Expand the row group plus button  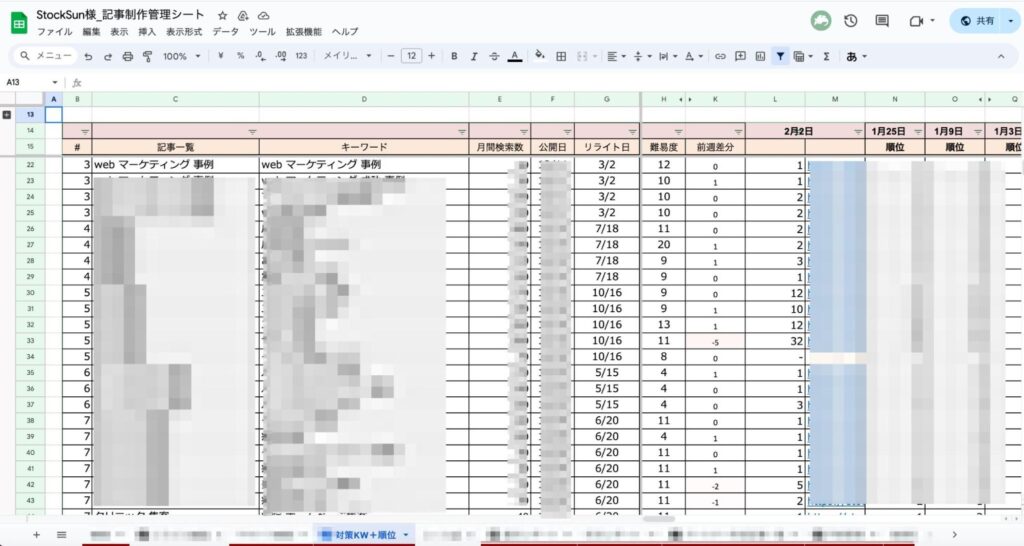click(x=7, y=114)
